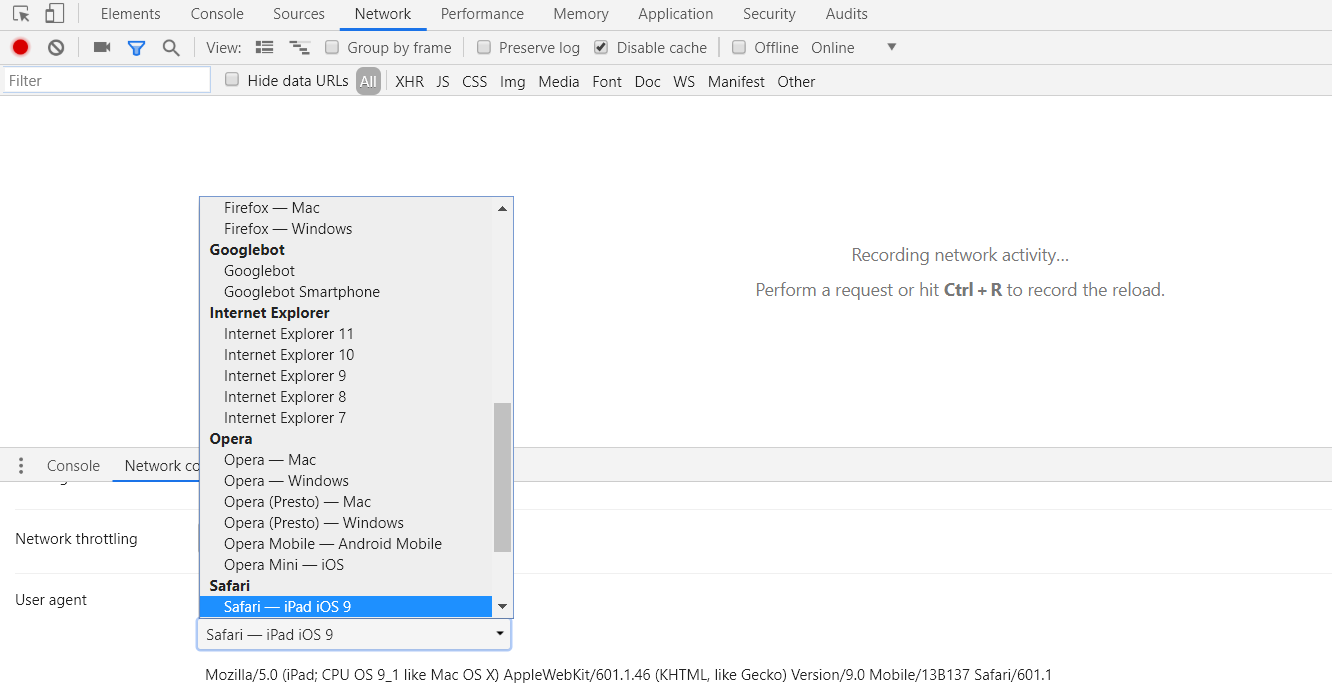Filter requests by JS

pyautogui.click(x=443, y=81)
